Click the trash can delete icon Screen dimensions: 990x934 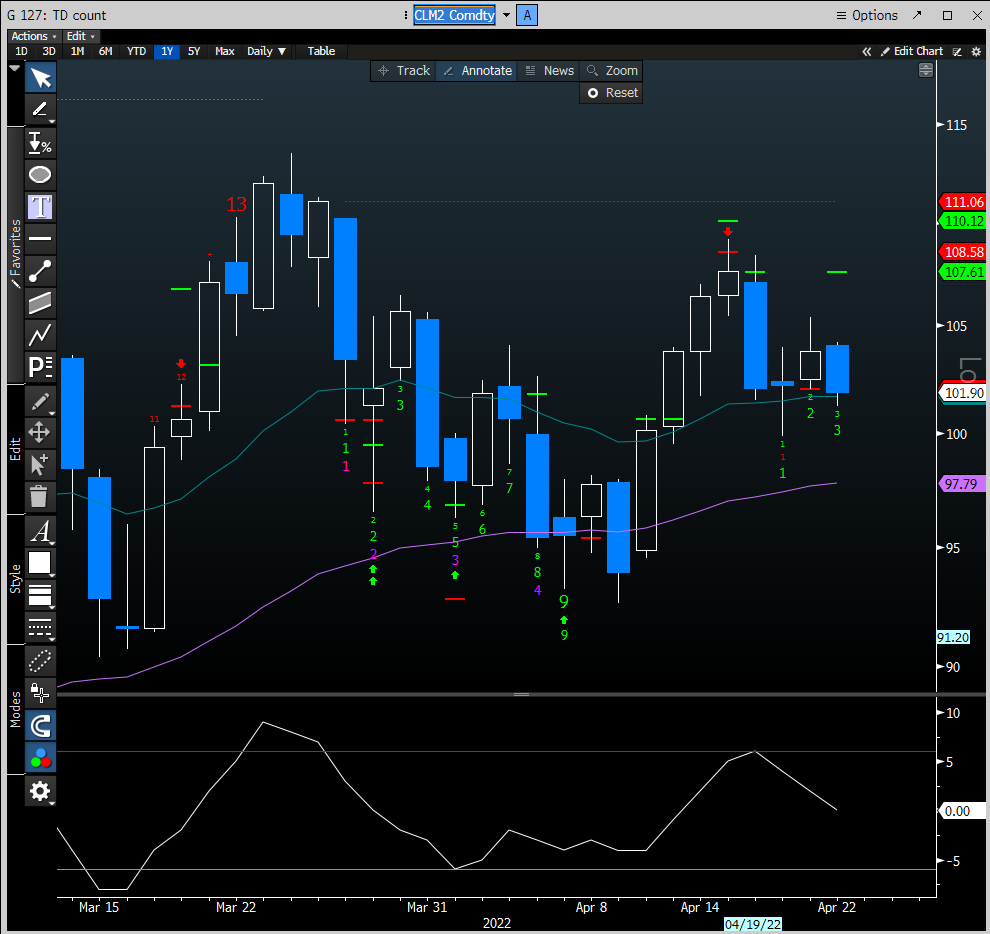(40, 496)
